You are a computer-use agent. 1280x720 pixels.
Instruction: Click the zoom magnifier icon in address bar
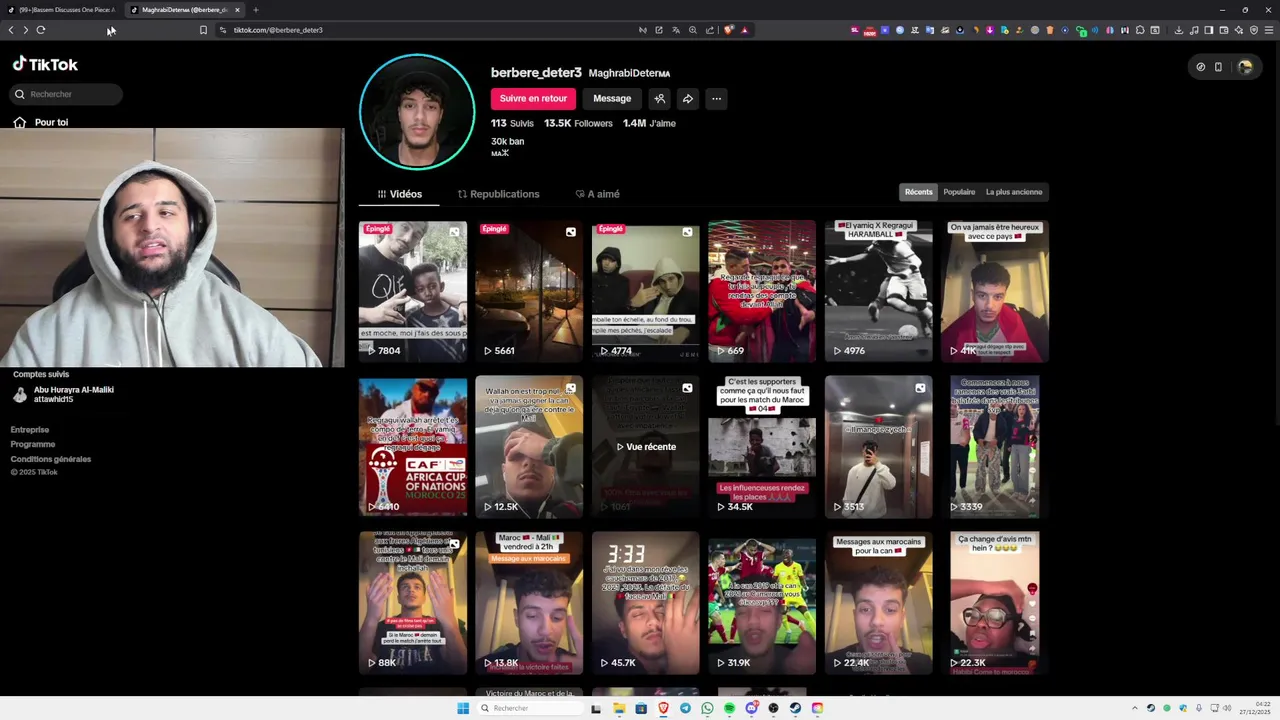[693, 30]
